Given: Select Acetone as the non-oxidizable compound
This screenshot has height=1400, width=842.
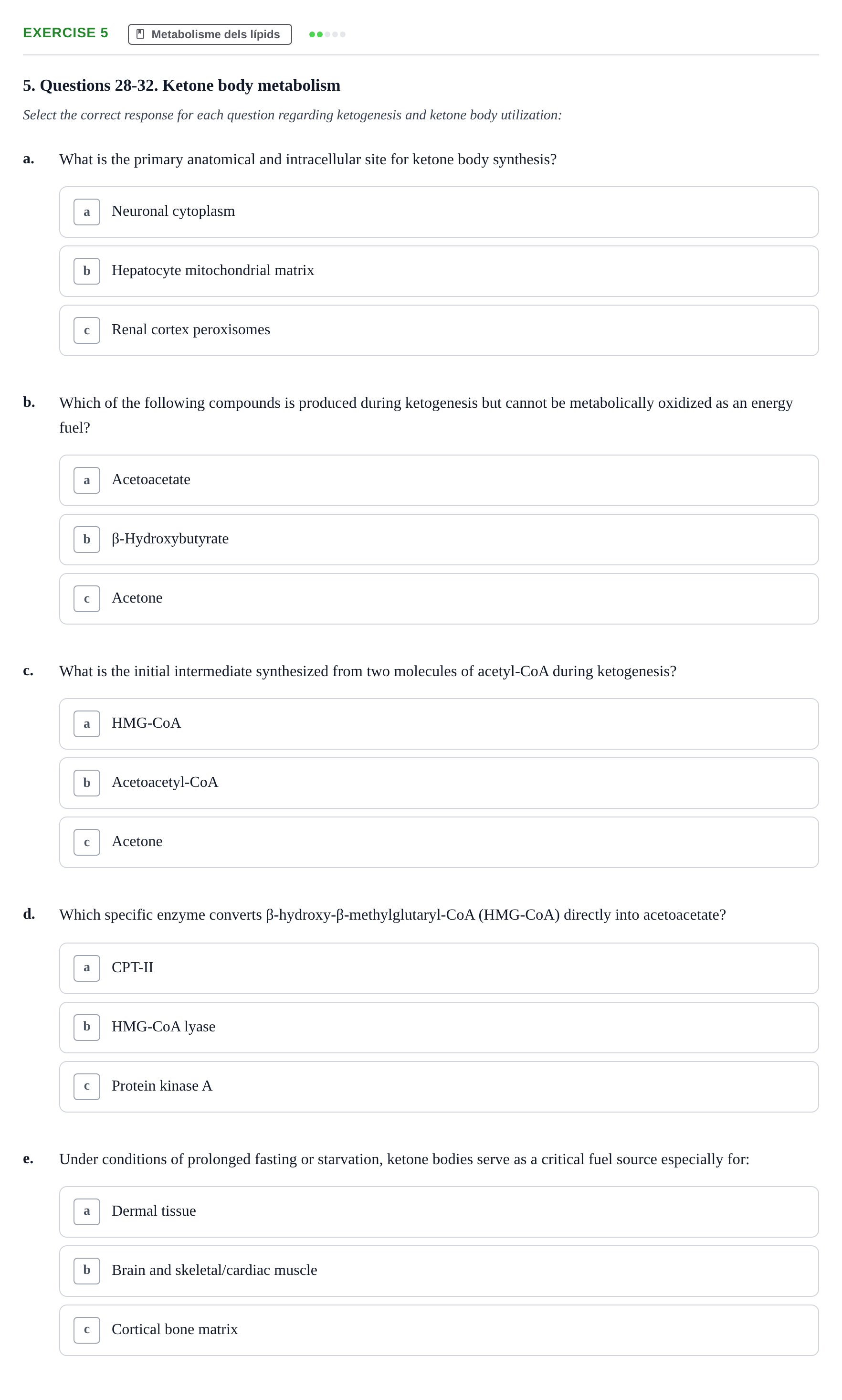Looking at the screenshot, I should pos(439,599).
